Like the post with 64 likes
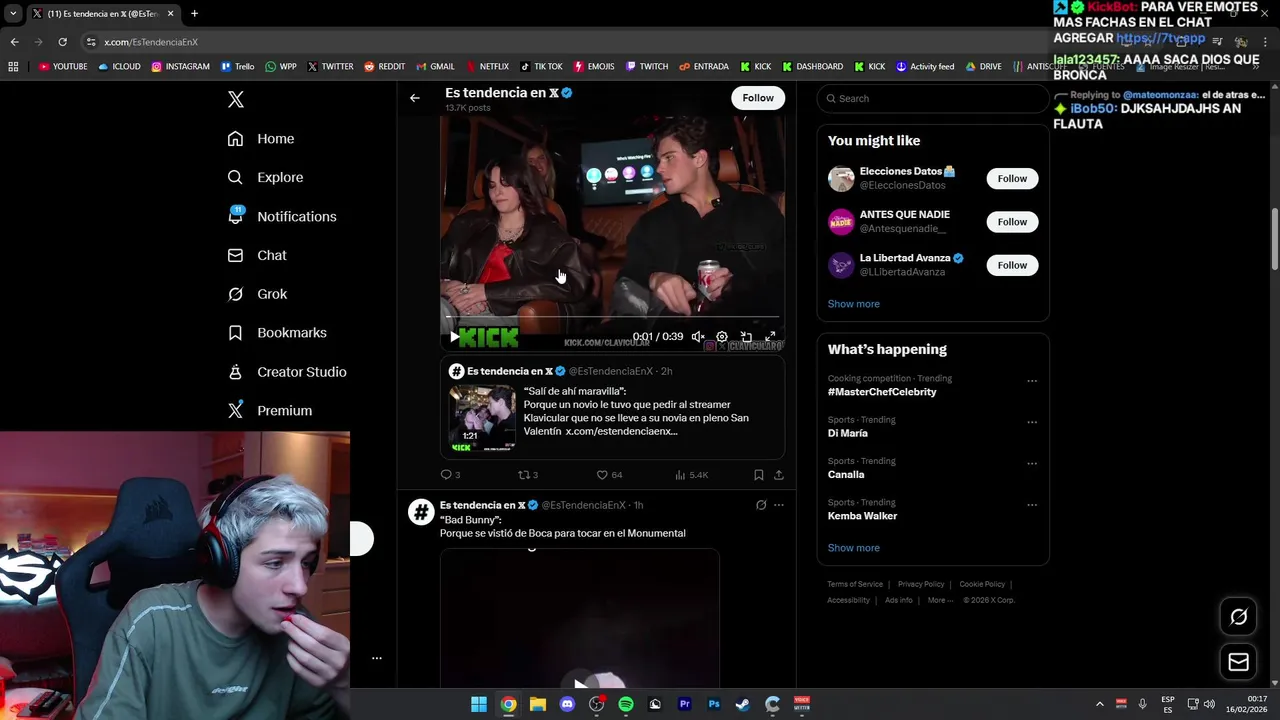The image size is (1280, 720). coord(609,475)
